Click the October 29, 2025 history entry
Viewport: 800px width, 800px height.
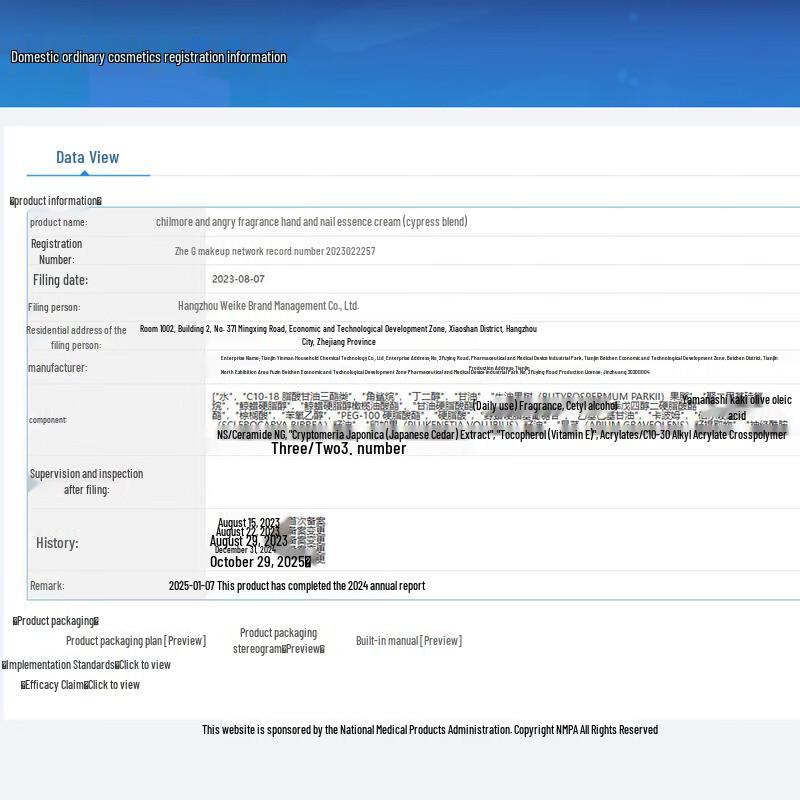[259, 562]
